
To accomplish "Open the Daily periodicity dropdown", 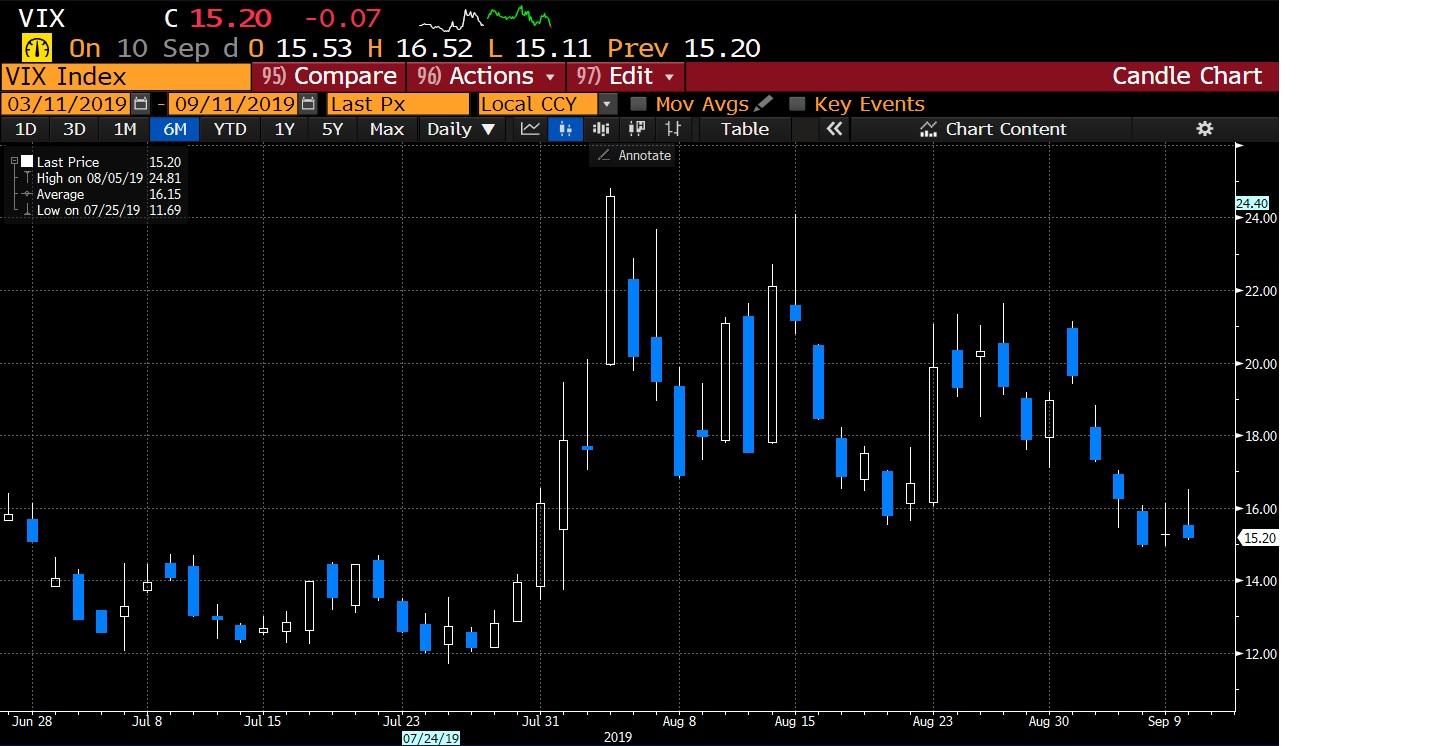I will tap(461, 129).
